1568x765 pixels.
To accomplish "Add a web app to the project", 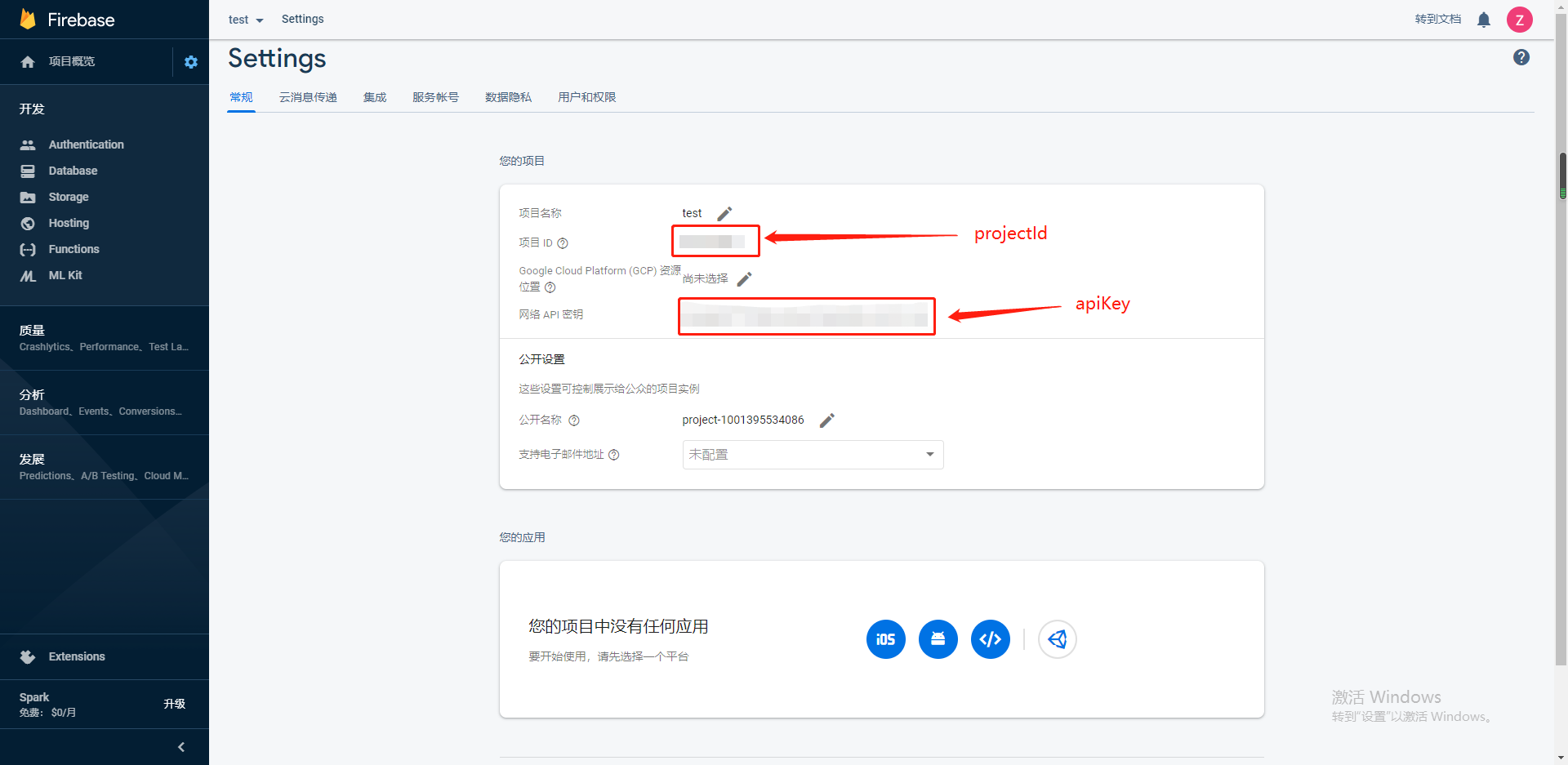I will tap(990, 639).
